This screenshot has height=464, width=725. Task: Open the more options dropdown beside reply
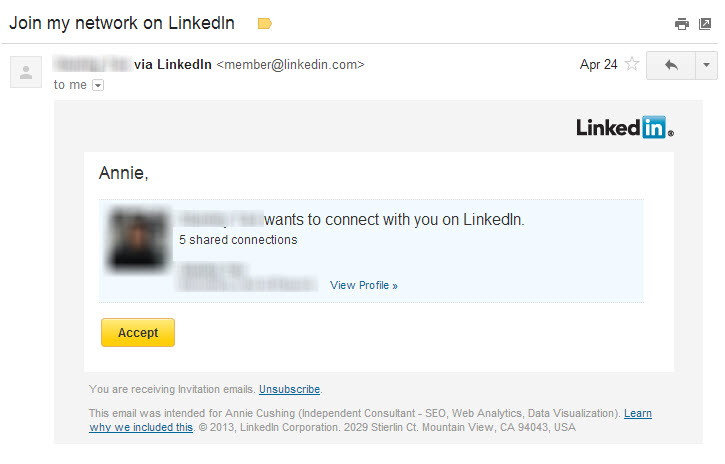(x=705, y=65)
